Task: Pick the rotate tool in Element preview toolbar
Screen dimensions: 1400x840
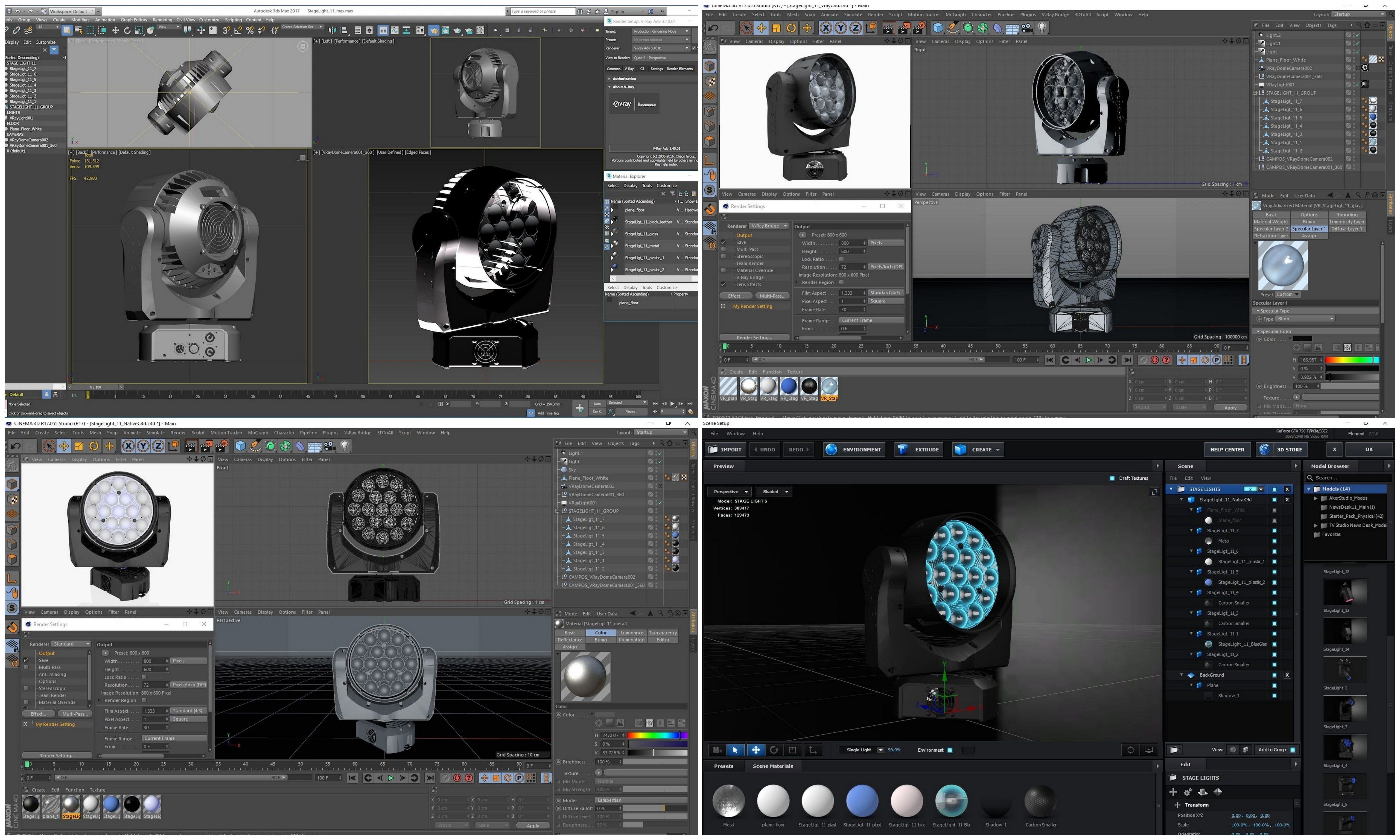Action: click(774, 750)
